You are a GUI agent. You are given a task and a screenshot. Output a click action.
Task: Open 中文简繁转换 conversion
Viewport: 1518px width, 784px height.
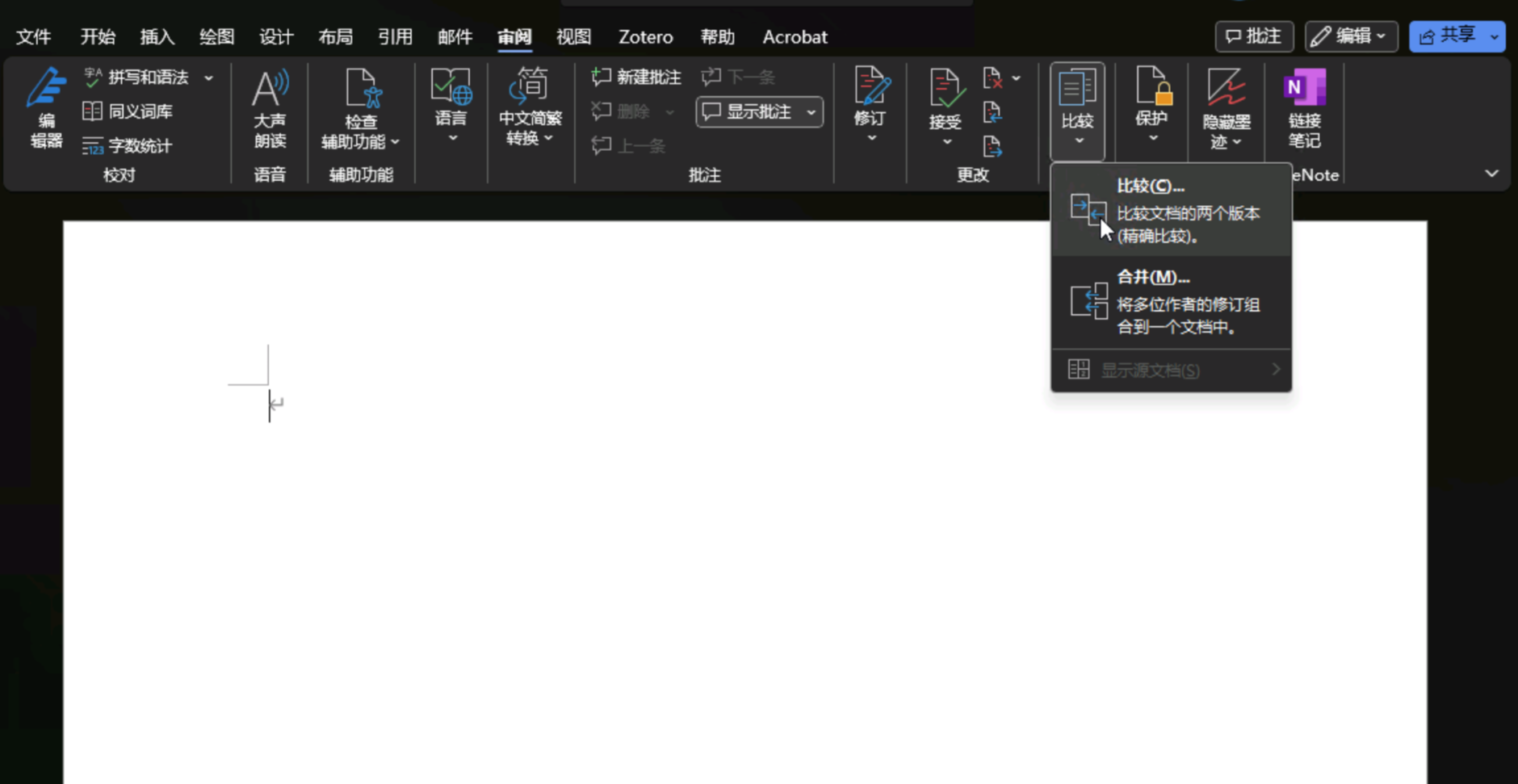(530, 106)
